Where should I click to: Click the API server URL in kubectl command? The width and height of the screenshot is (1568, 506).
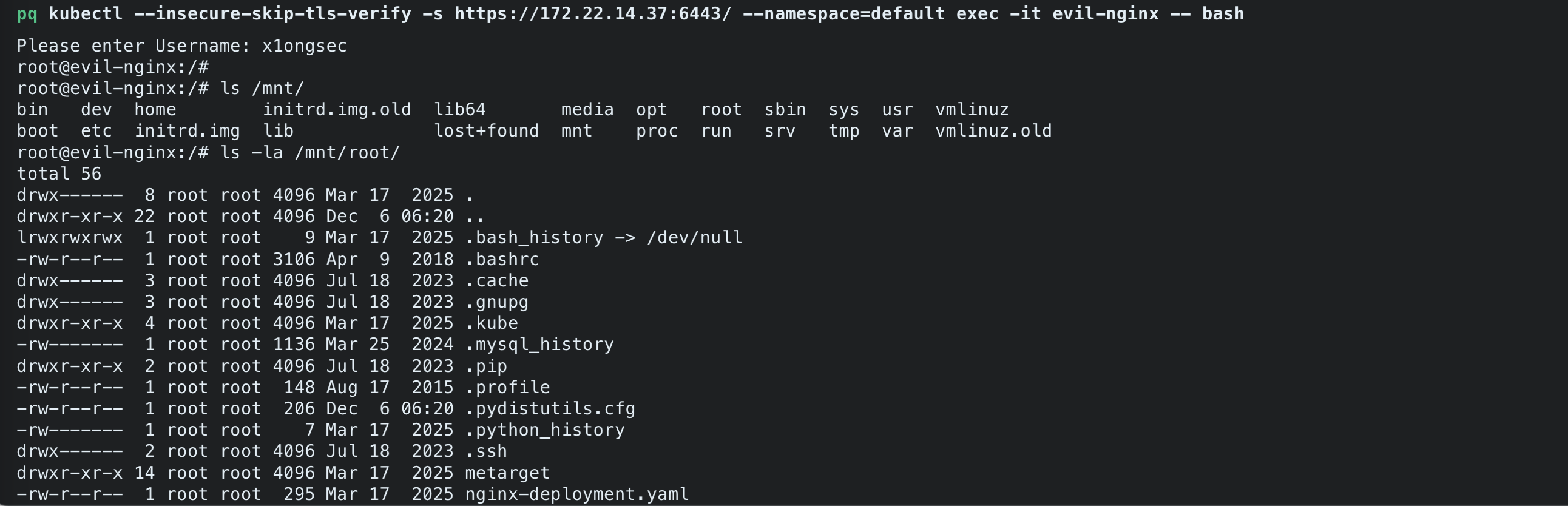click(593, 13)
